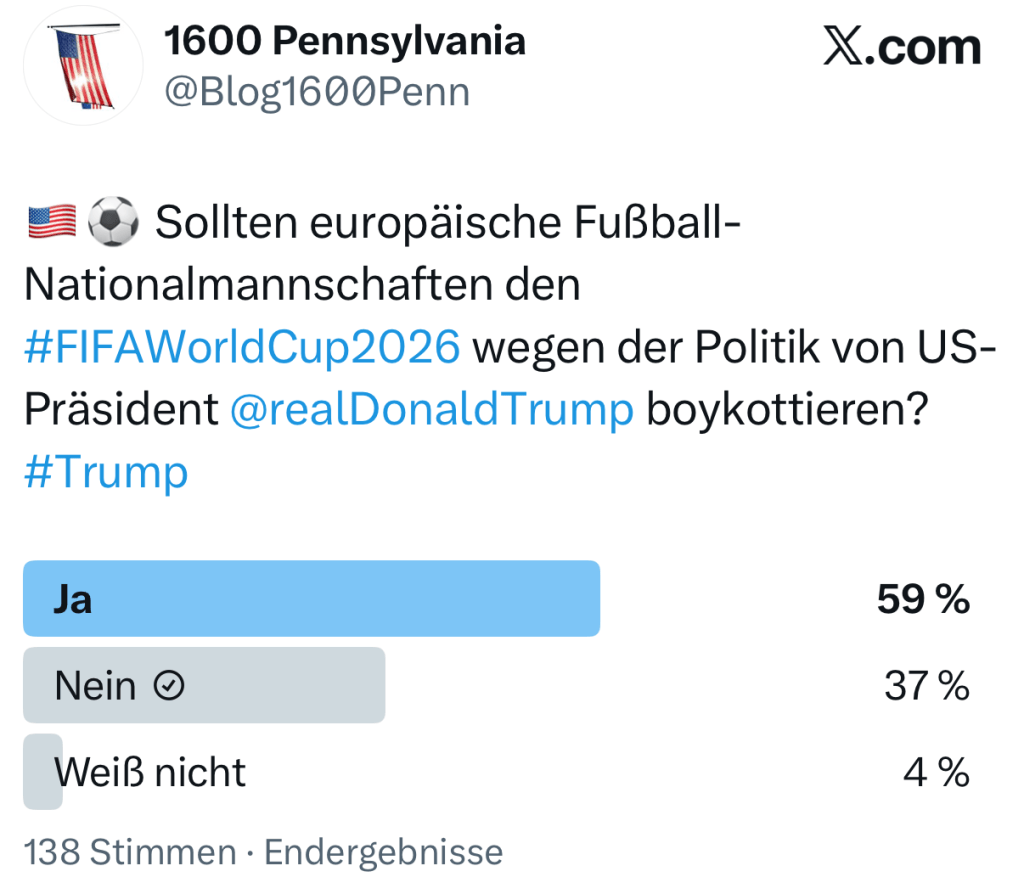This screenshot has width=1024, height=877.
Task: Click the Endergebnisse label
Action: (383, 852)
